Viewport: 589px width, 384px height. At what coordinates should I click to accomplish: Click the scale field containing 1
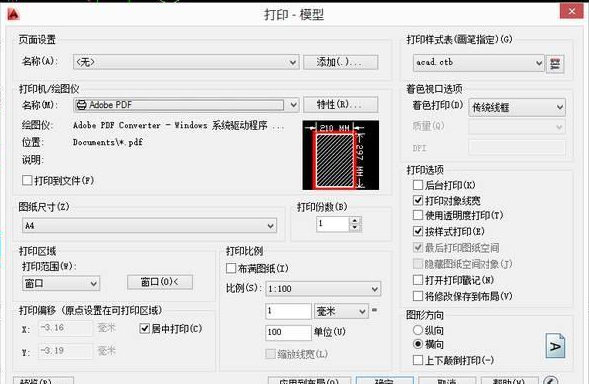(288, 311)
